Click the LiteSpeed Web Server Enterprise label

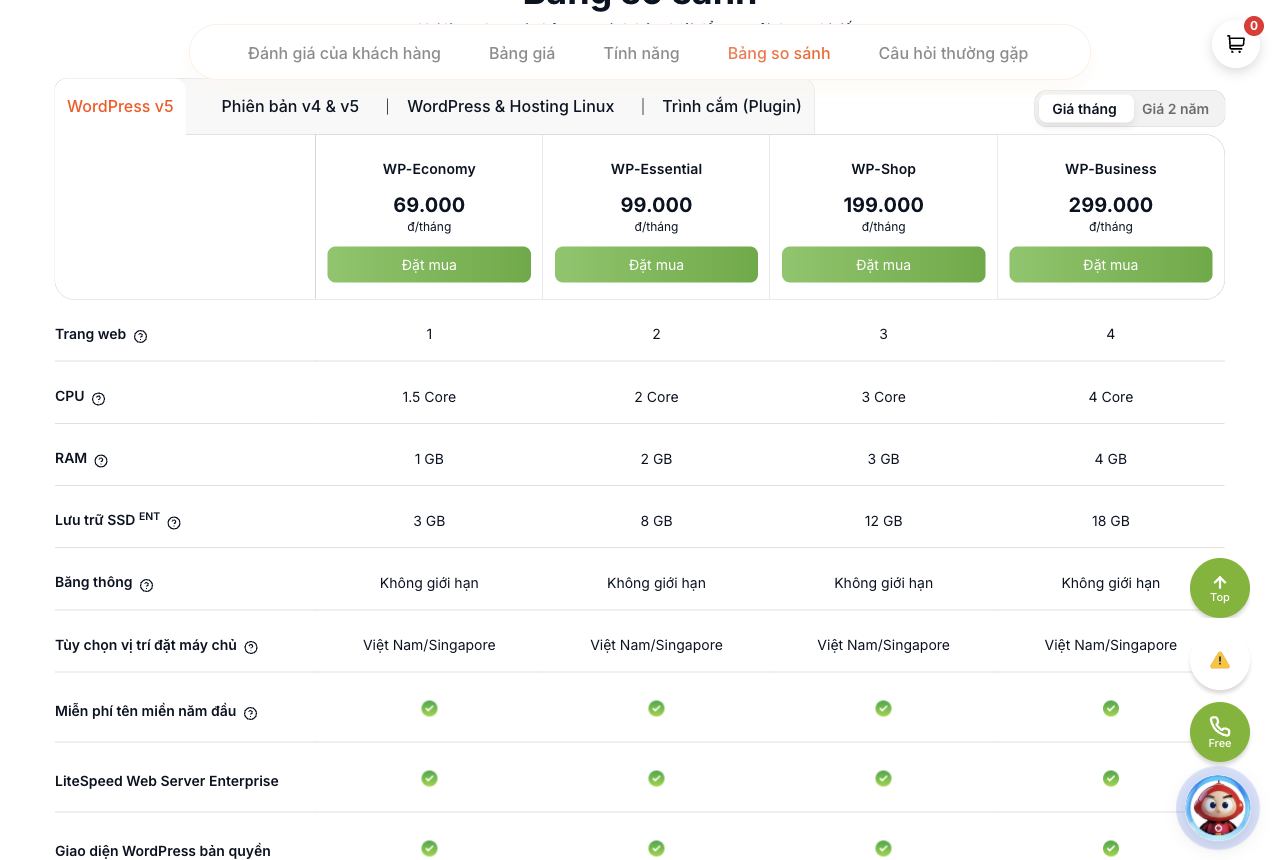(167, 781)
